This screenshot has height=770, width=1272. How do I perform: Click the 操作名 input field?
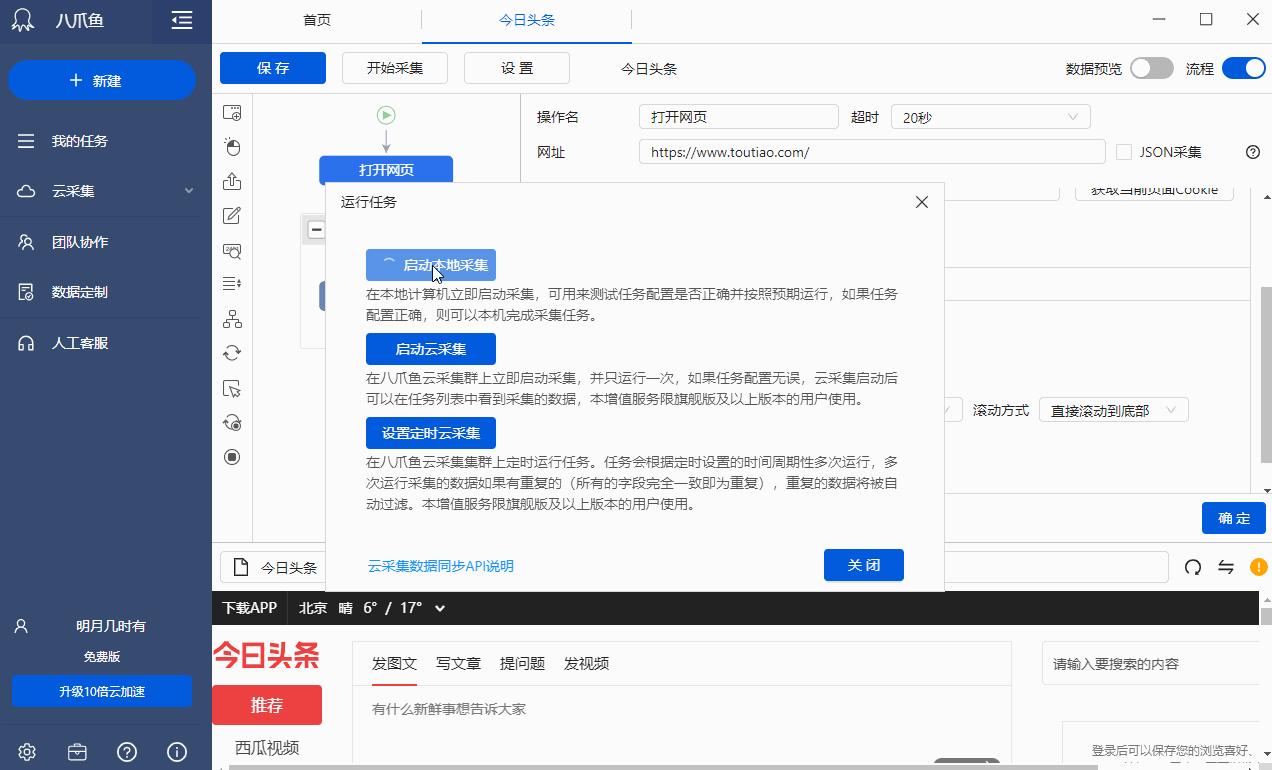[x=739, y=117]
